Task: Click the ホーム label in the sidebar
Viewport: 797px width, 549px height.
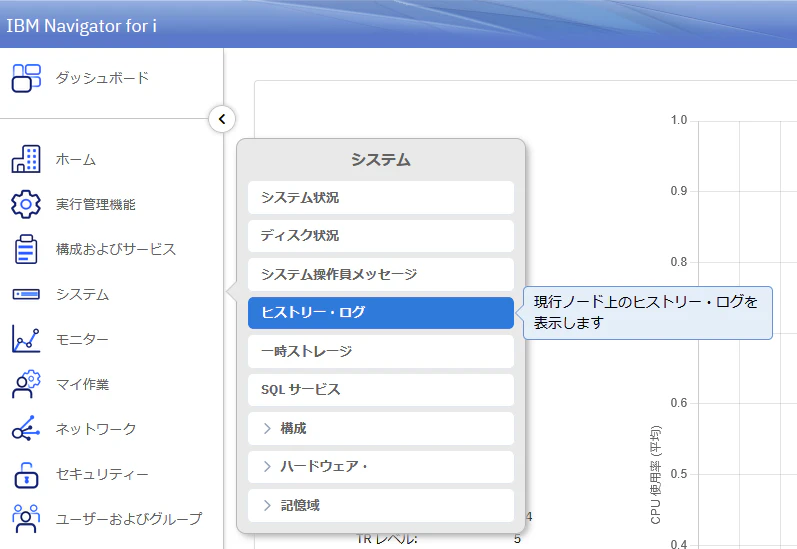Action: [x=76, y=159]
